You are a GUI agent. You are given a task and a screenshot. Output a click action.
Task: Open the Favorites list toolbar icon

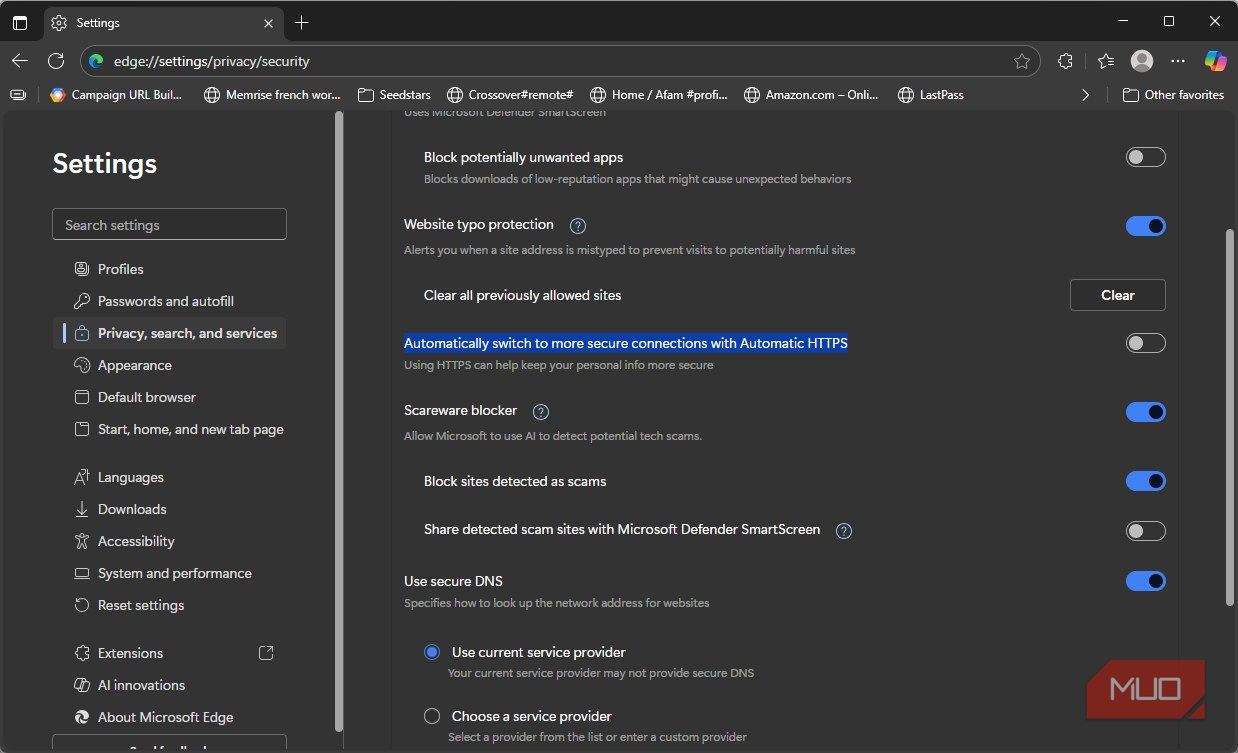click(x=1105, y=61)
